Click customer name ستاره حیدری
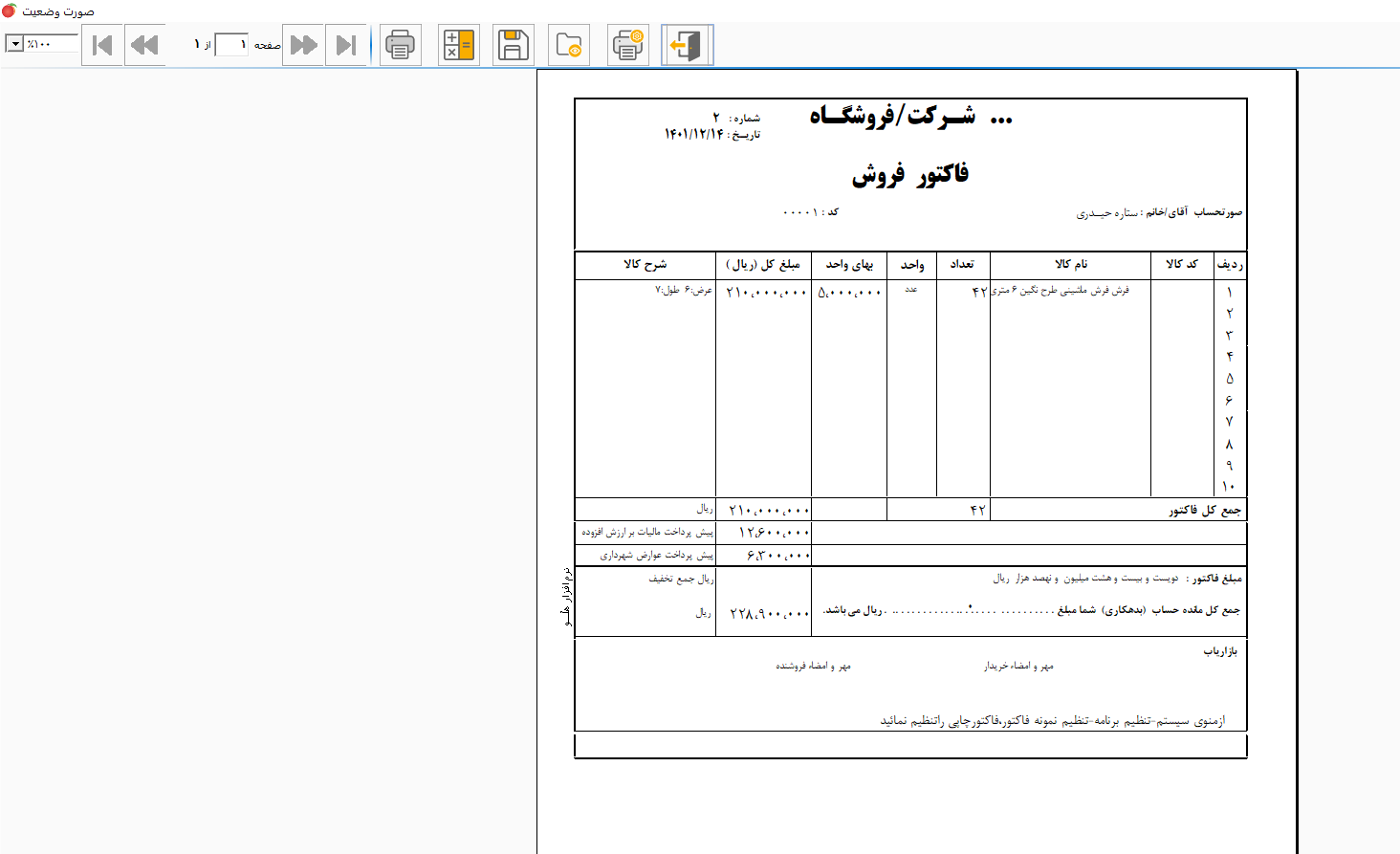This screenshot has width=1400, height=854. [x=1107, y=213]
